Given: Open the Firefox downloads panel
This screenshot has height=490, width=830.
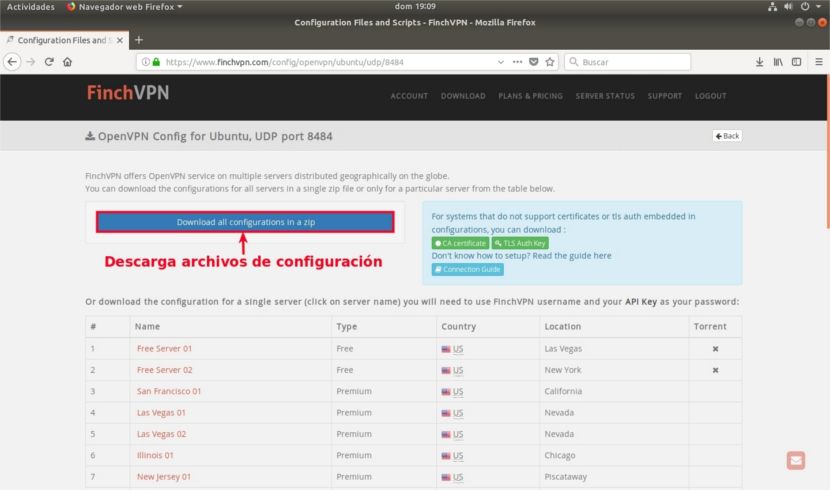Looking at the screenshot, I should pyautogui.click(x=760, y=62).
